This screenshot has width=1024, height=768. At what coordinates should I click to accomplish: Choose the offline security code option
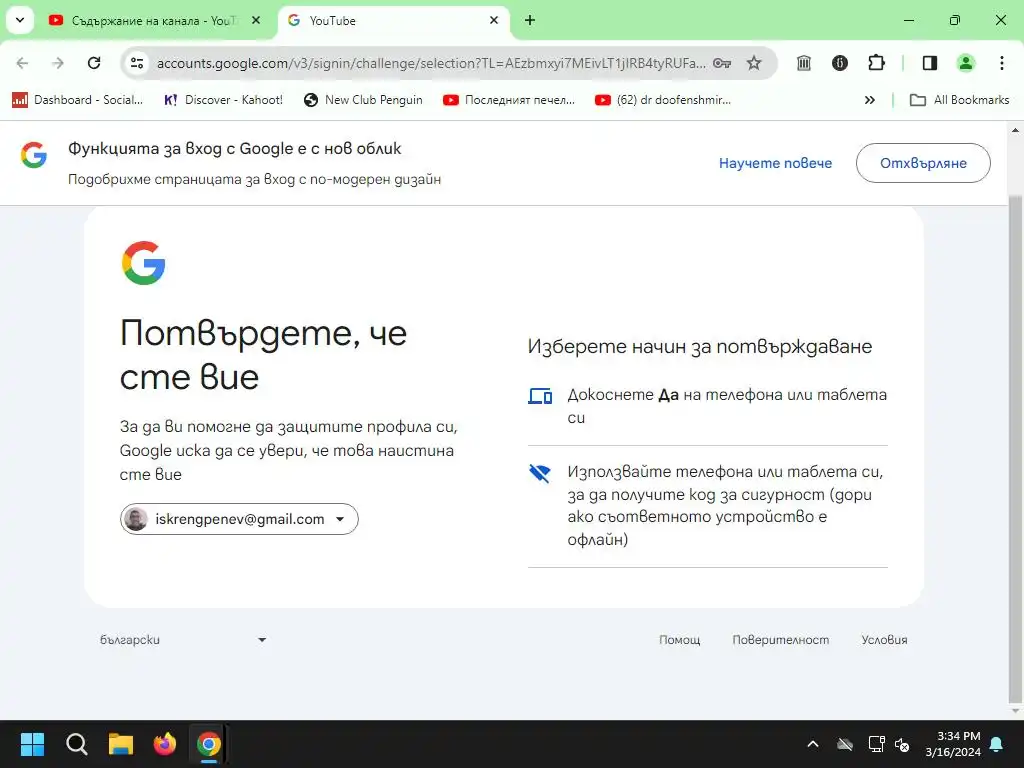[708, 506]
